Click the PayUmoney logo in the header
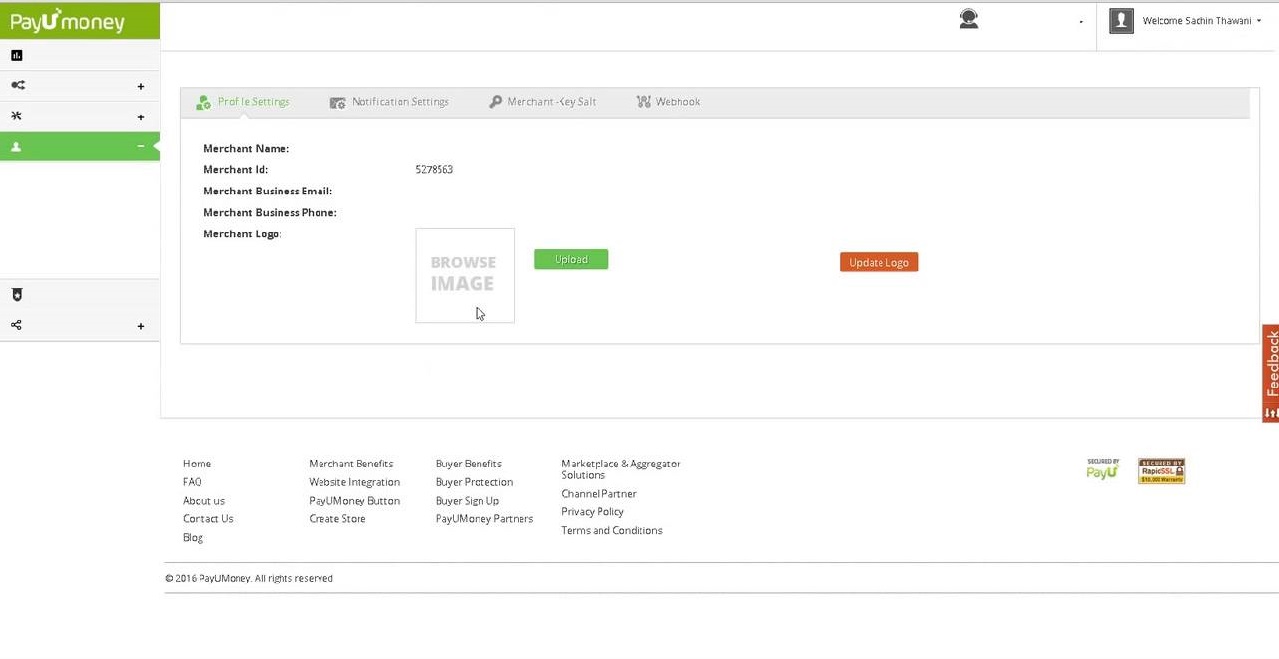The image size is (1279, 659). pos(68,21)
